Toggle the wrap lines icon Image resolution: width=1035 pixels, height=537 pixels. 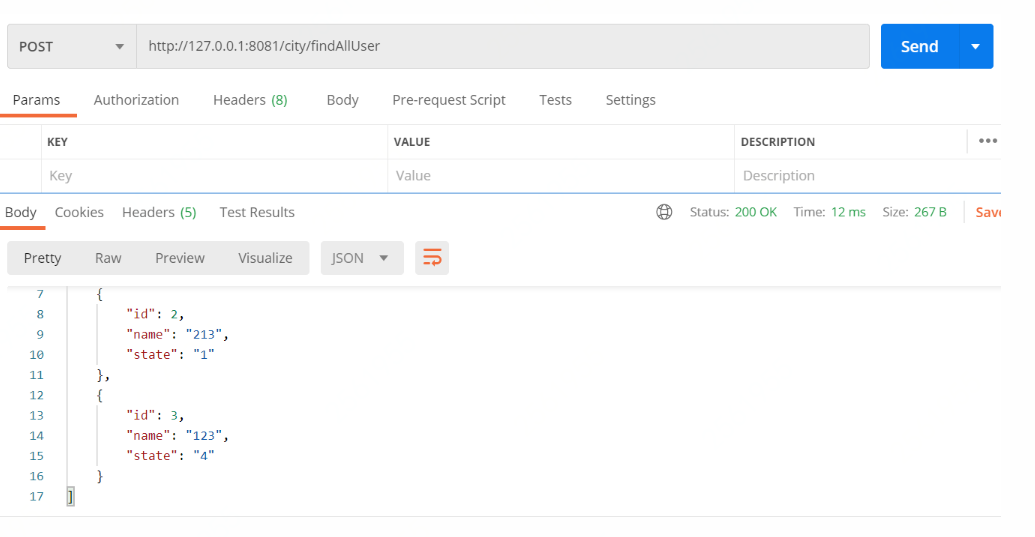432,258
